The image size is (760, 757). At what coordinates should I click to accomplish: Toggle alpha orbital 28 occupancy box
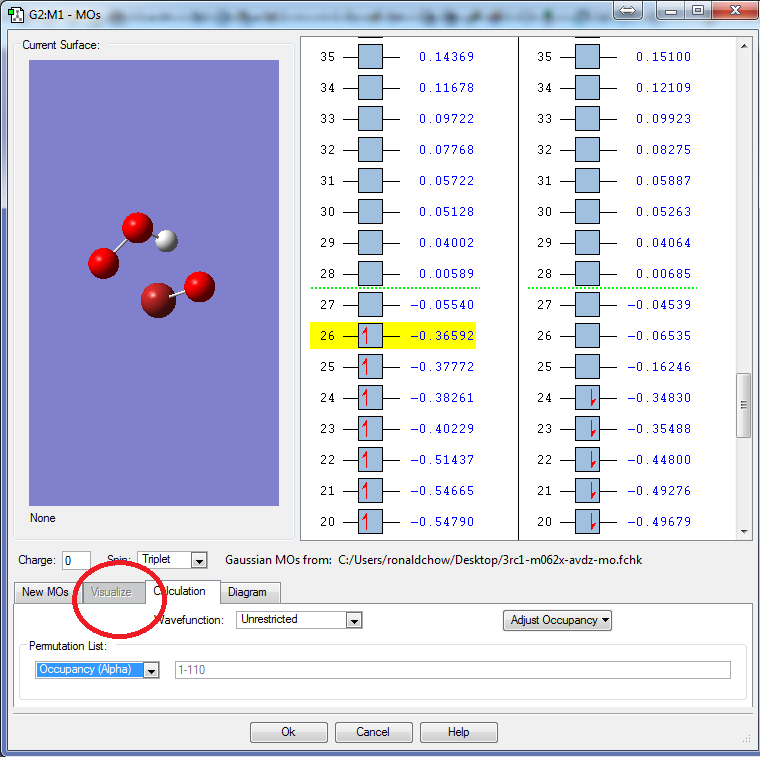(370, 273)
